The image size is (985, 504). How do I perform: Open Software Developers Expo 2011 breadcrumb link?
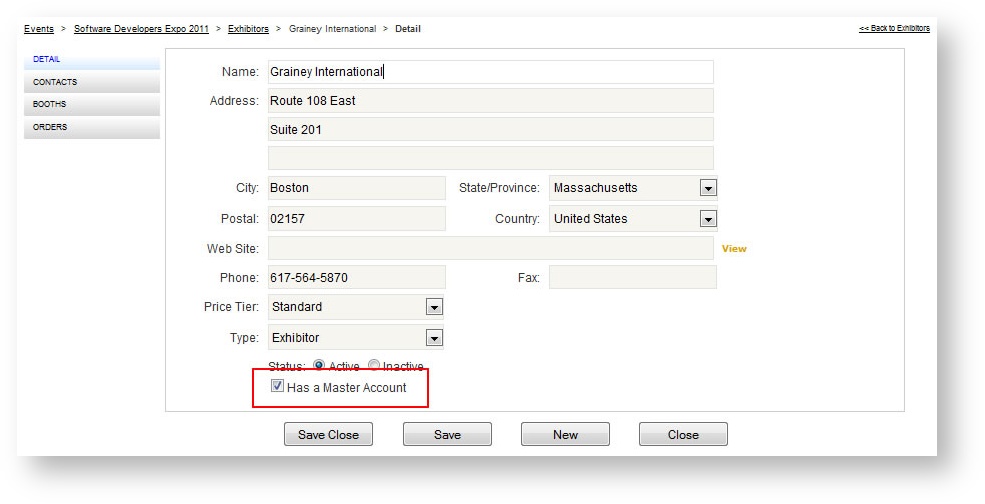pos(141,29)
